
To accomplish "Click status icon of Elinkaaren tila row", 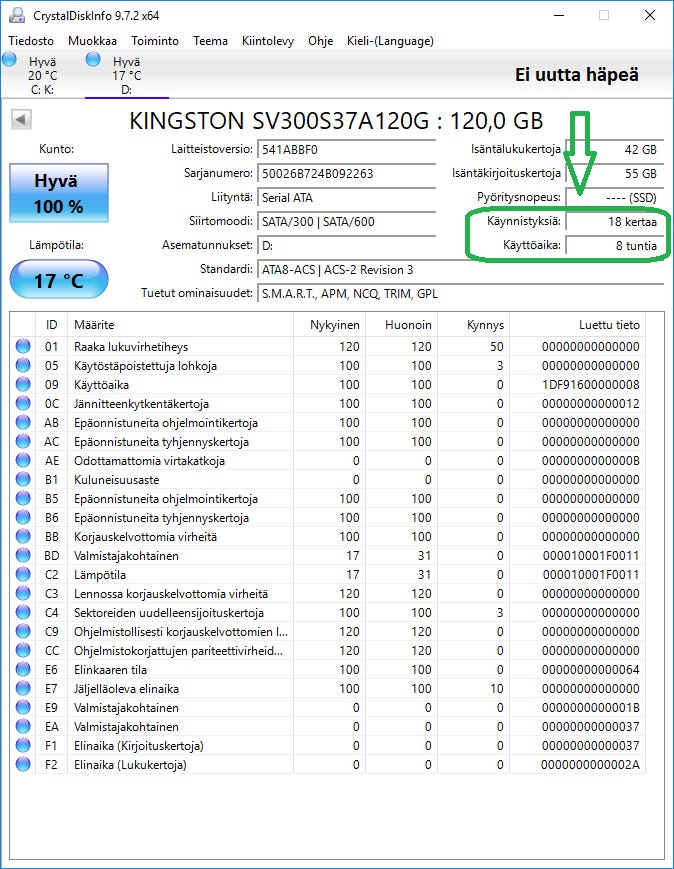I will (x=23, y=669).
